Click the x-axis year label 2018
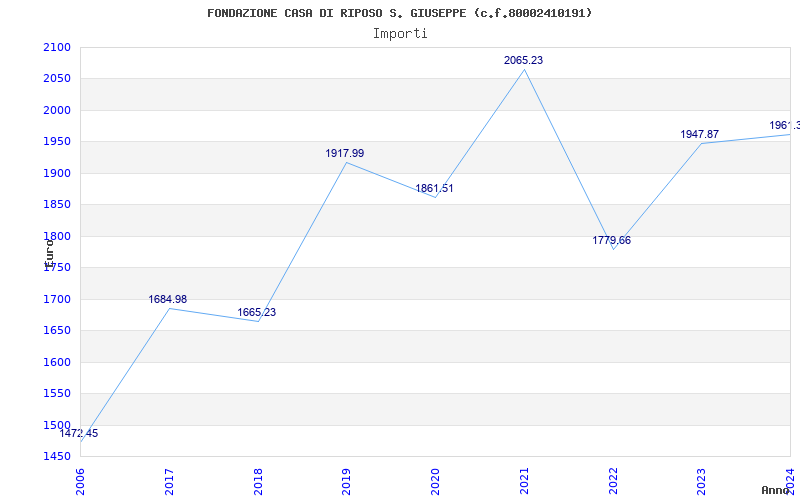Screen dimensions: 800x500 [258, 481]
